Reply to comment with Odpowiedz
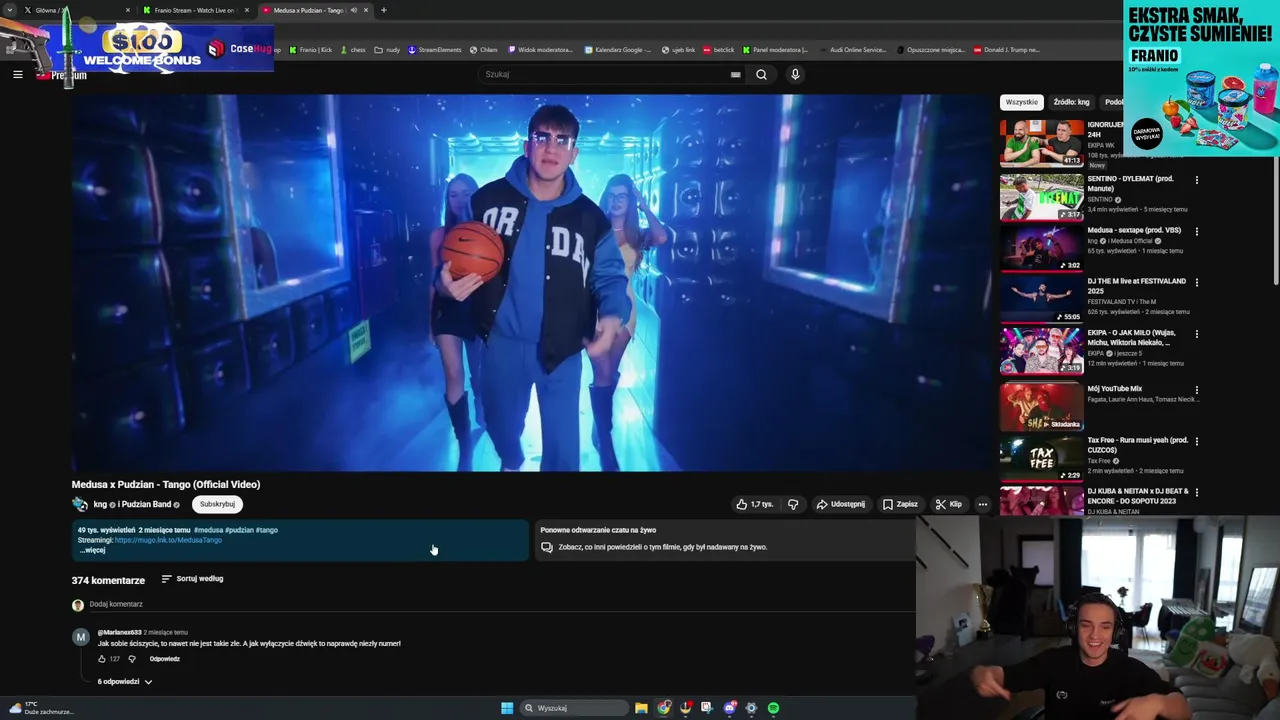The image size is (1280, 720). [165, 659]
